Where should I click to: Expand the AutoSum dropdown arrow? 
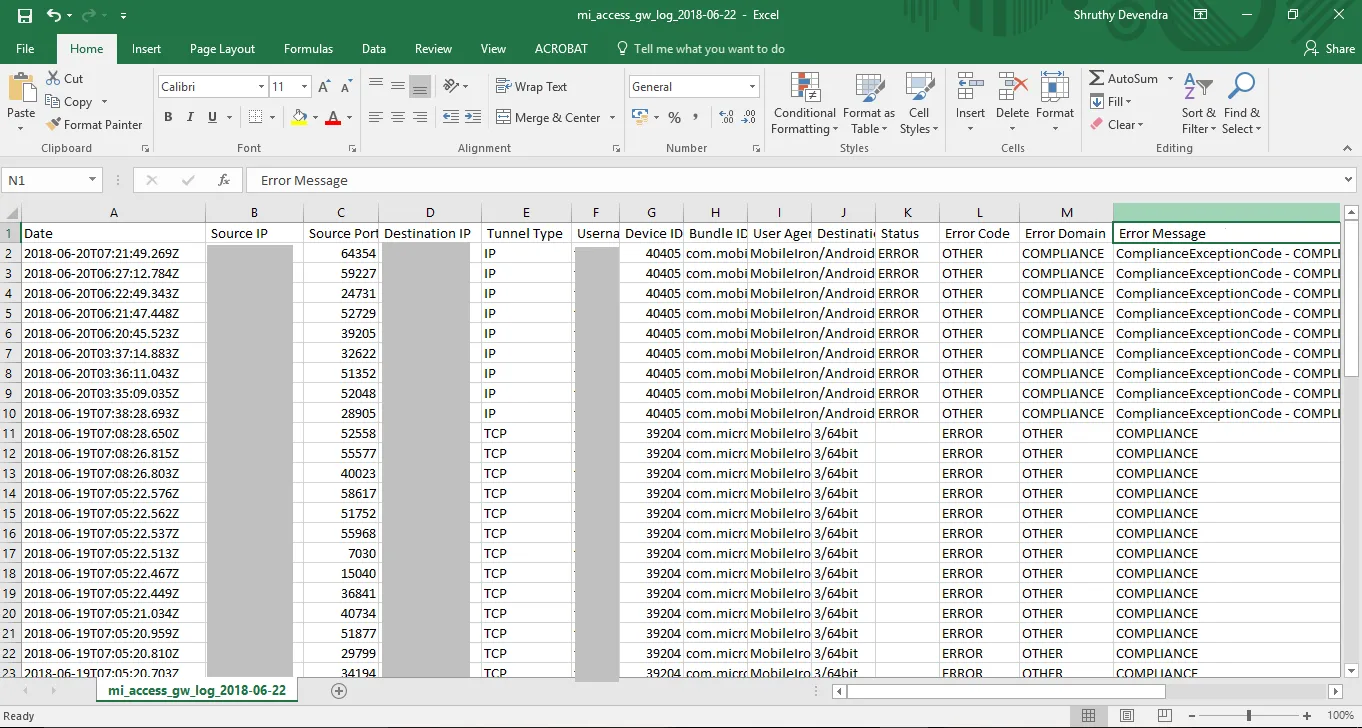pyautogui.click(x=1169, y=78)
